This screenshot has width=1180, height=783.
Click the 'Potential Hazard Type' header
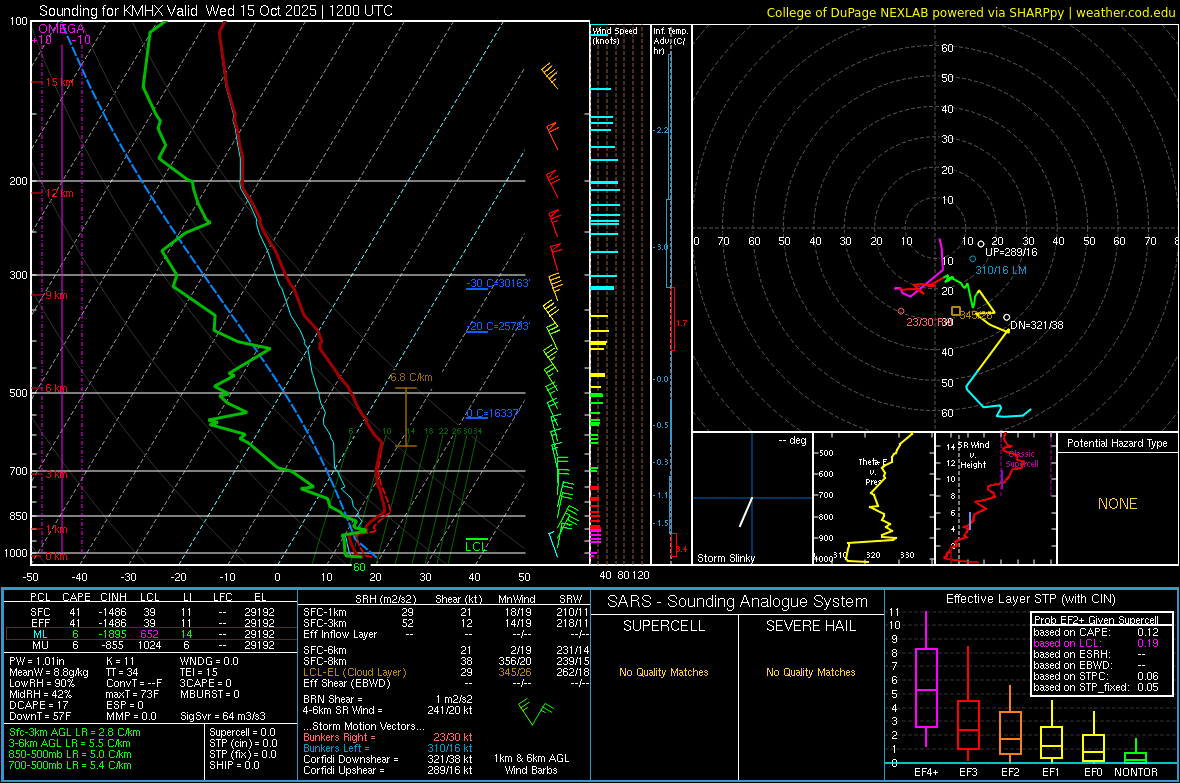click(x=1117, y=443)
